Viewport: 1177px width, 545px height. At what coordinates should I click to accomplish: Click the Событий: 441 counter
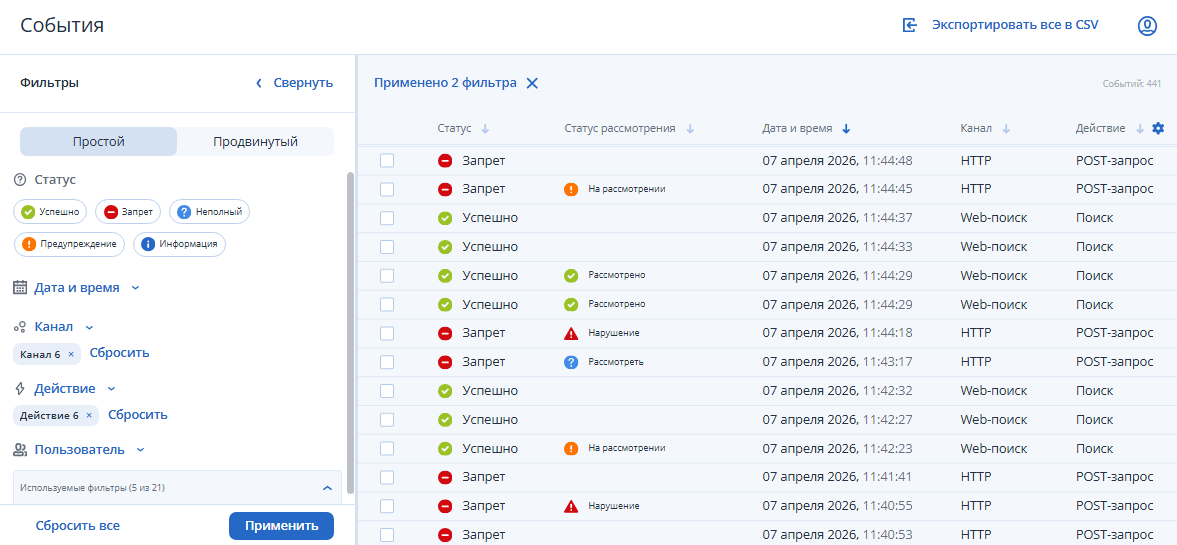(x=1132, y=84)
